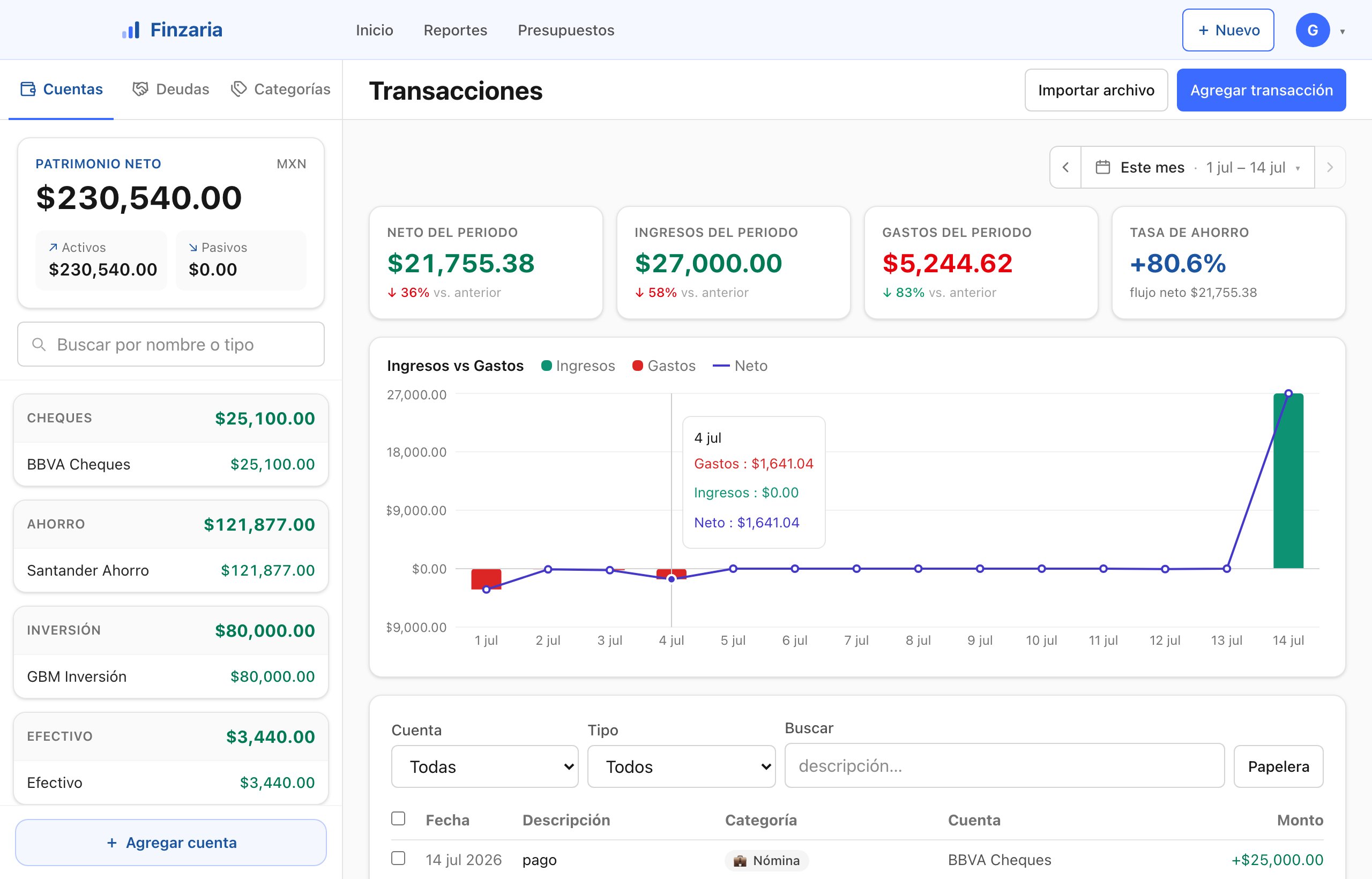This screenshot has width=1372, height=879.
Task: Open the Papelera button
Action: coord(1278,766)
